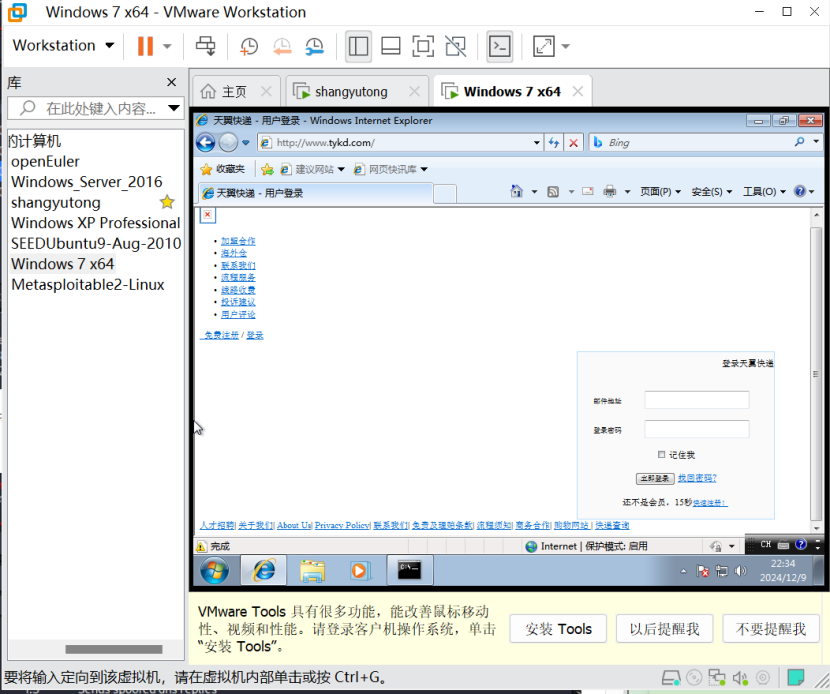
Task: Select the 天翼快递 - 用户登录 IE tab
Action: click(315, 193)
